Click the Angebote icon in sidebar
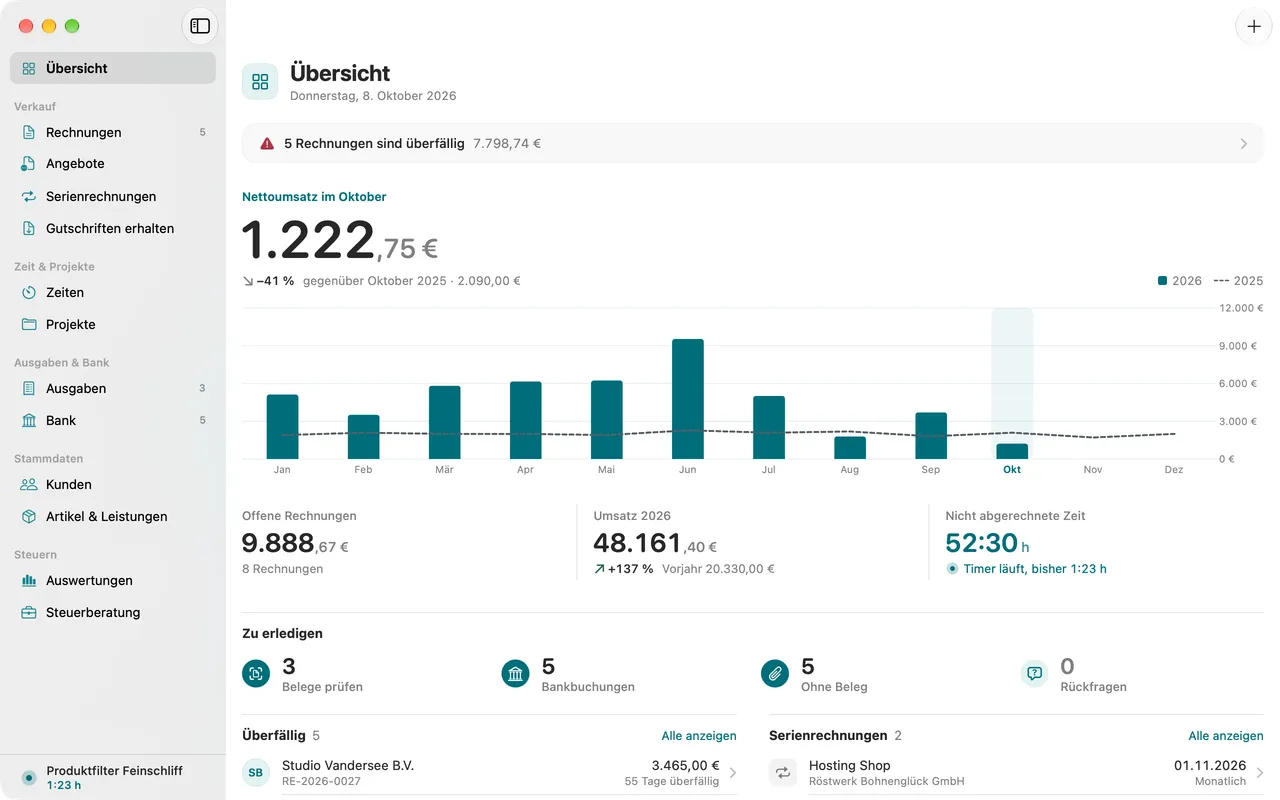1280x800 pixels. pyautogui.click(x=29, y=164)
